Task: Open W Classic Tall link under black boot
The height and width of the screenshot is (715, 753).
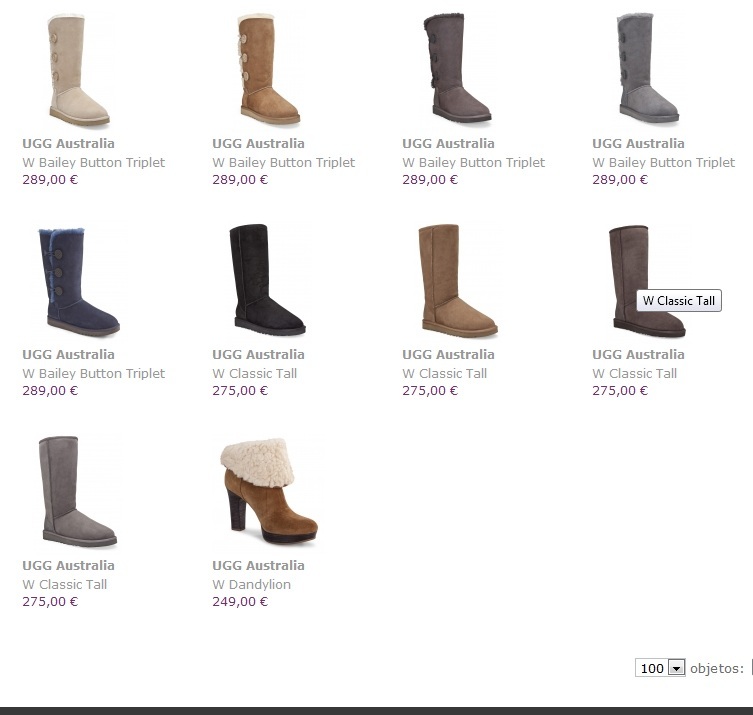Action: (255, 373)
